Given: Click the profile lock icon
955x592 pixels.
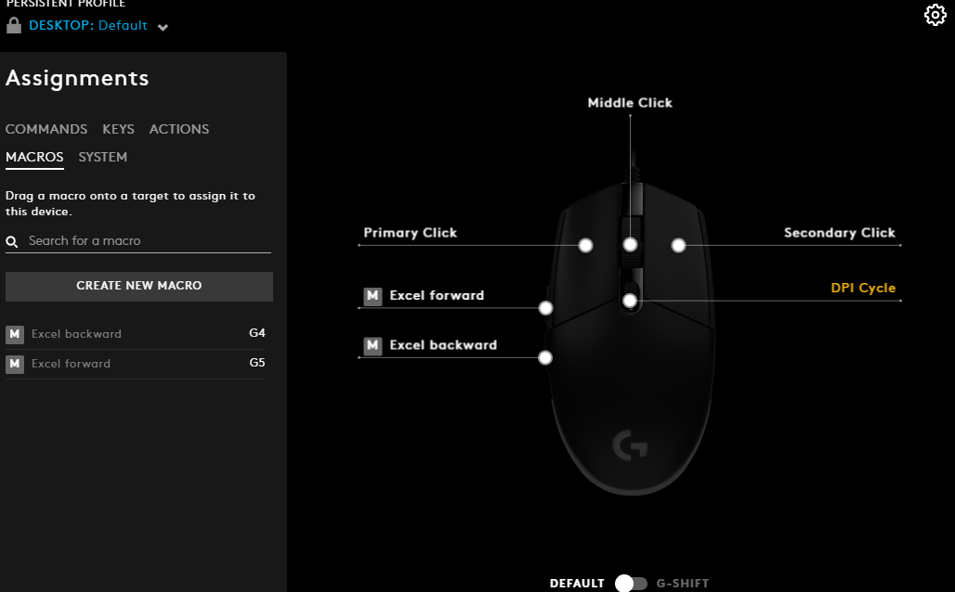Looking at the screenshot, I should (x=13, y=25).
